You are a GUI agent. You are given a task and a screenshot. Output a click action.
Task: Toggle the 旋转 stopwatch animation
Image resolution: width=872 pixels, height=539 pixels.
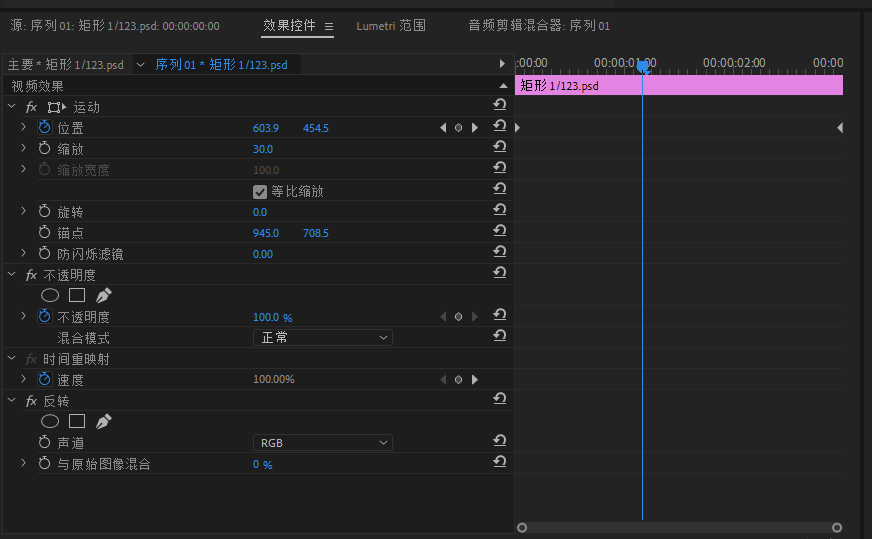(44, 211)
